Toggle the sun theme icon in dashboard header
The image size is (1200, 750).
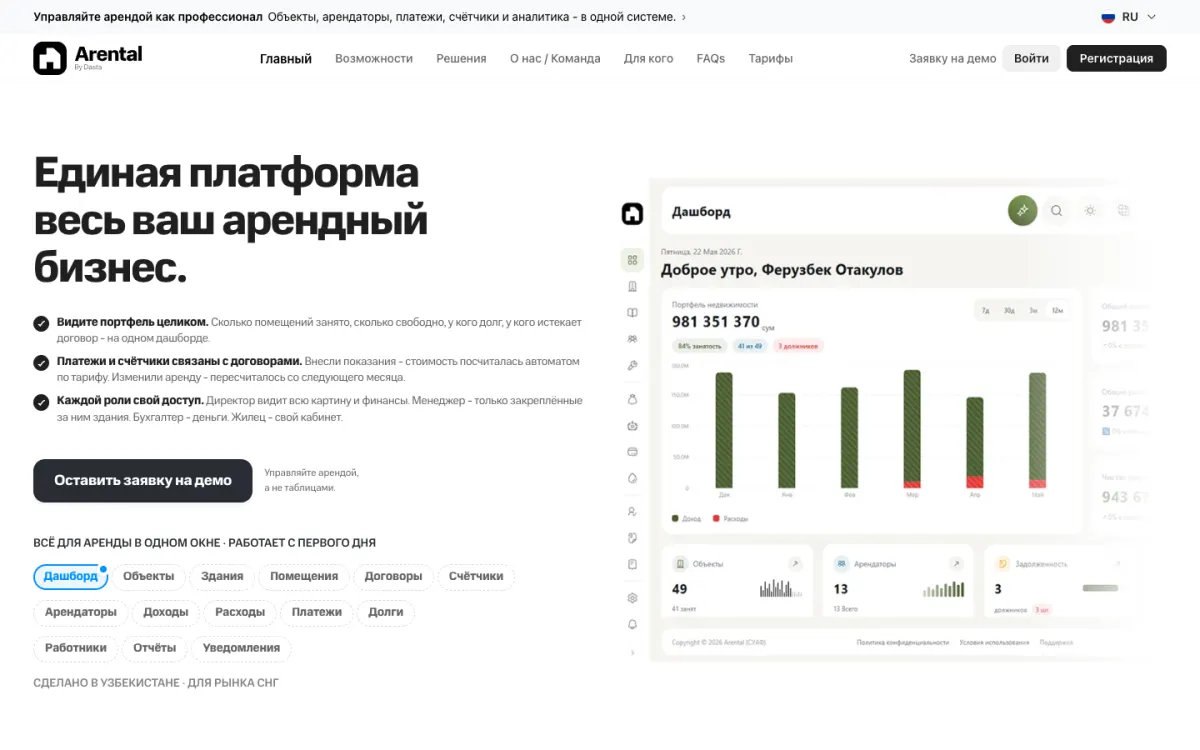[1090, 211]
